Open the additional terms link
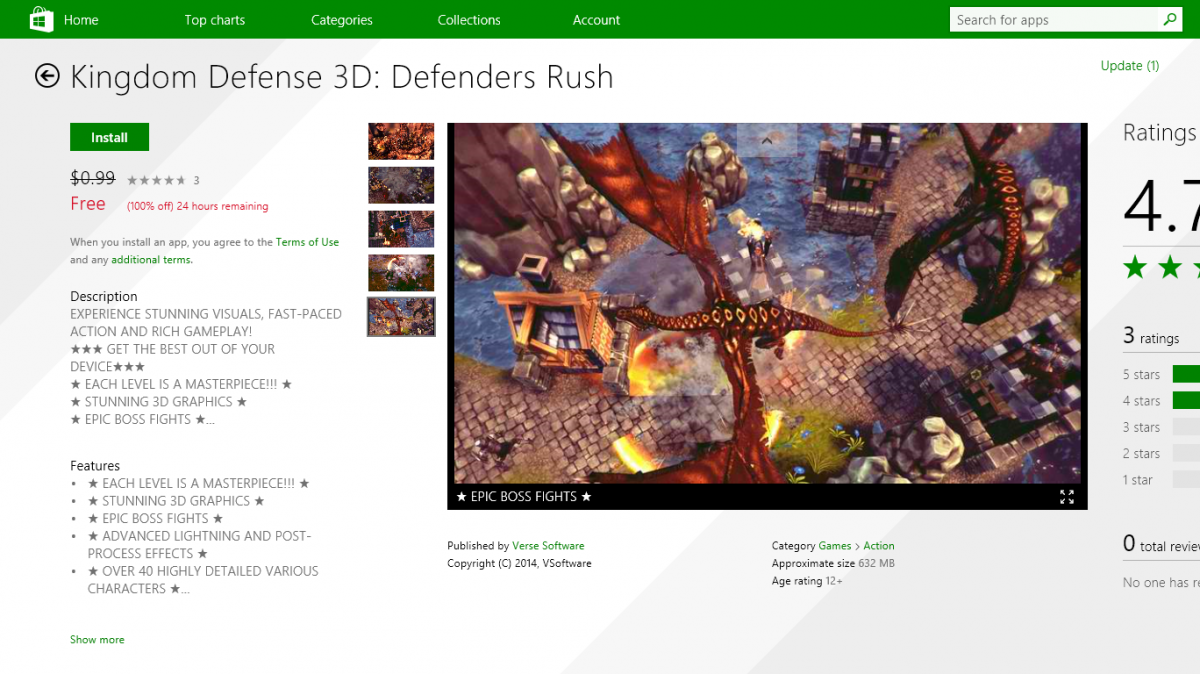This screenshot has width=1200, height=674. 152,259
